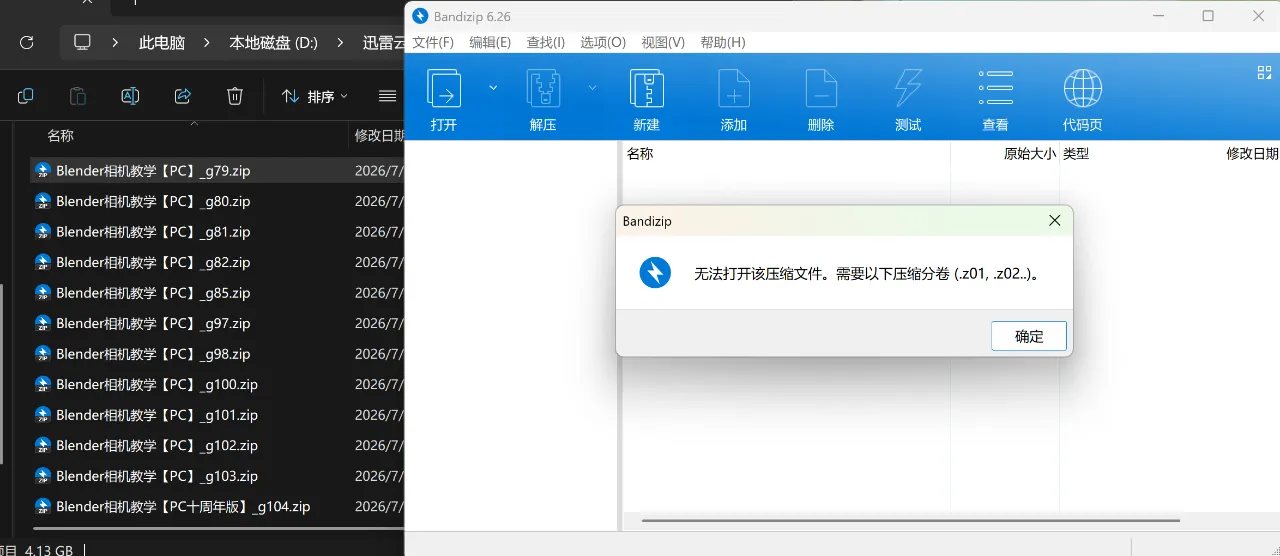
Task: Select file Blender相机教学【PC】_g80.zip
Action: click(x=153, y=201)
